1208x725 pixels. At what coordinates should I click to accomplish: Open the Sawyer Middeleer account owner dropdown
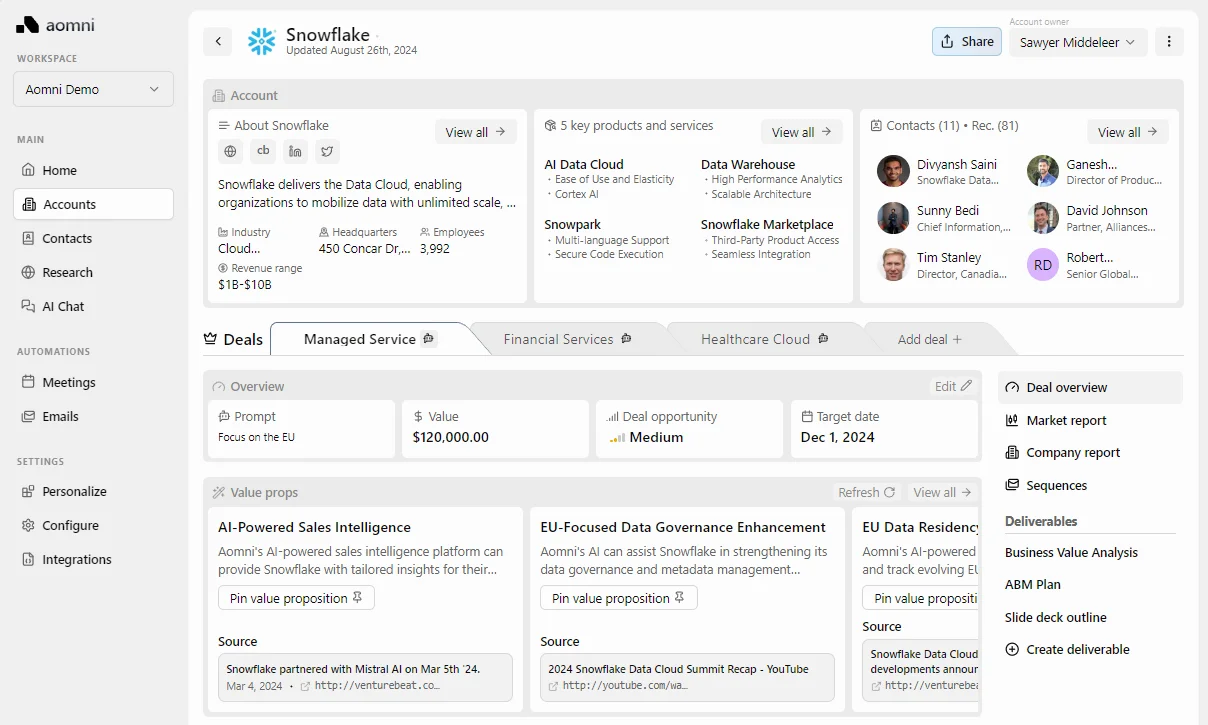1078,42
